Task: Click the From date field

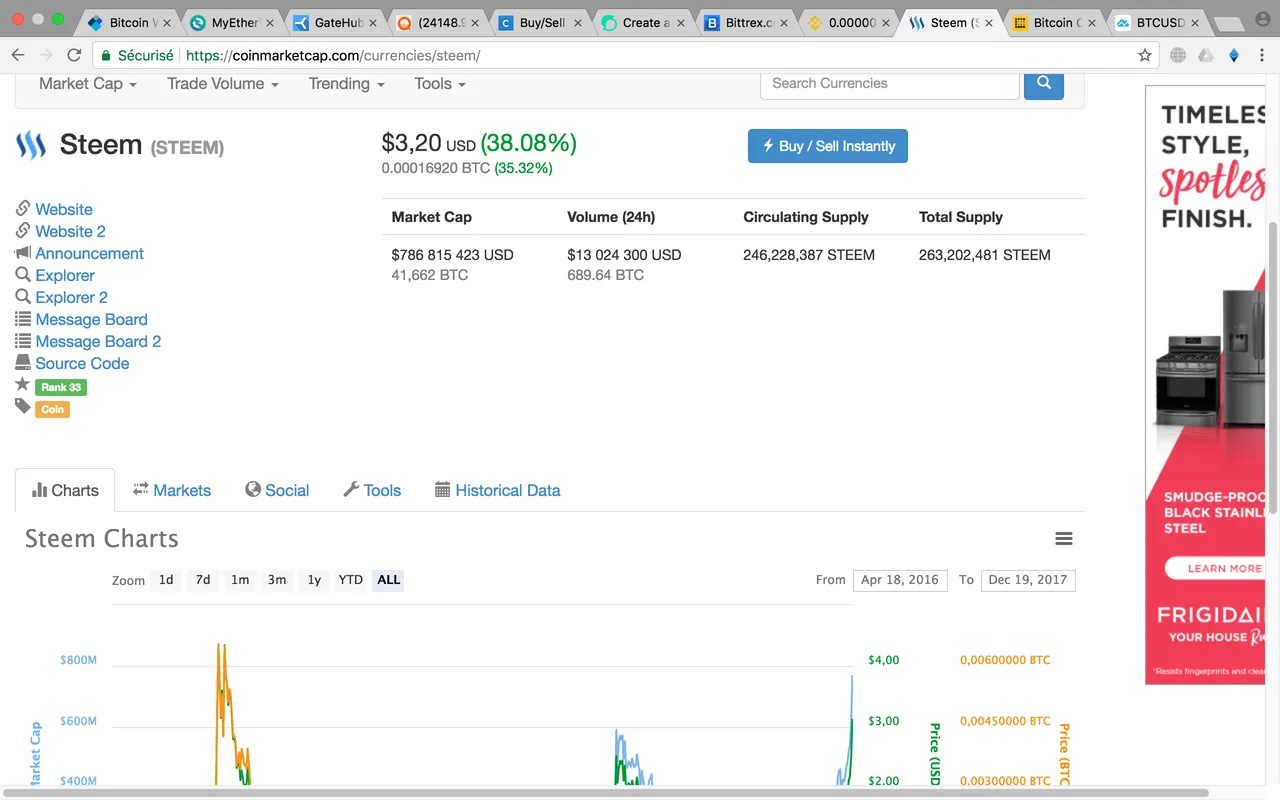Action: 900,580
